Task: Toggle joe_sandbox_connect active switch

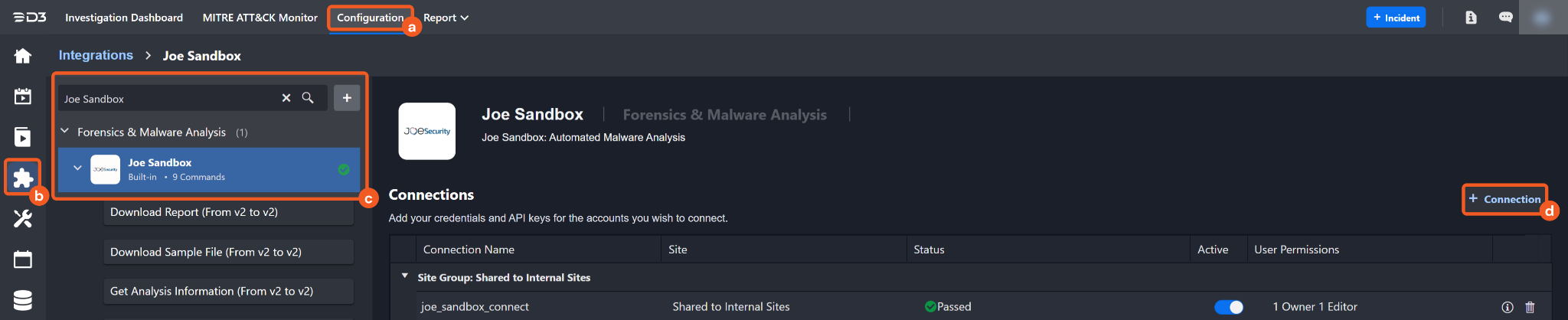Action: (x=1228, y=307)
